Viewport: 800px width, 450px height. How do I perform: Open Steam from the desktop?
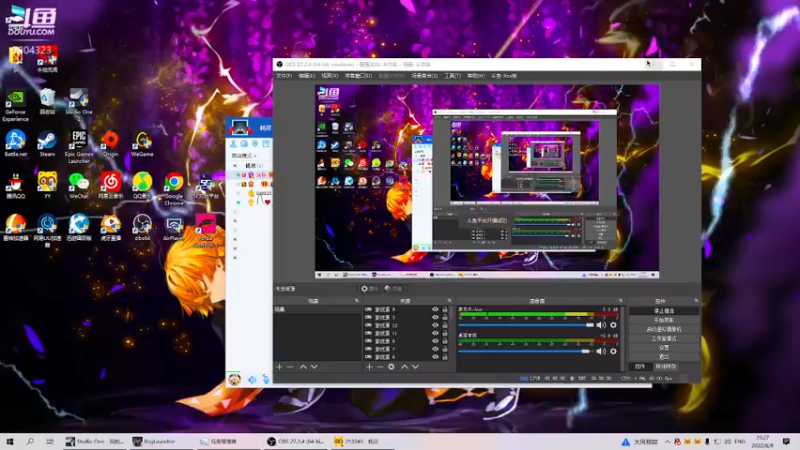coord(47,143)
